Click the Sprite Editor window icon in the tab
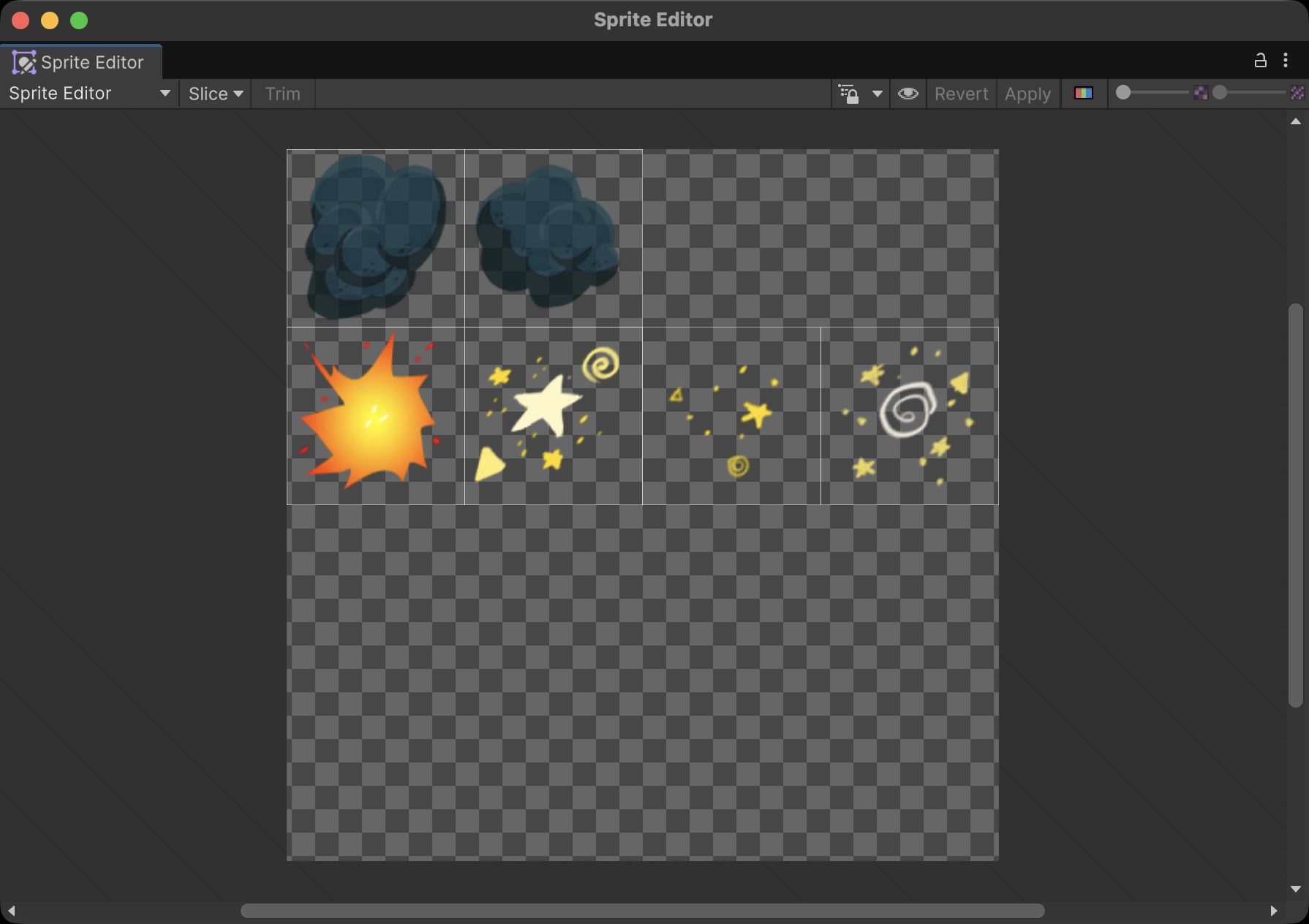1309x924 pixels. (24, 62)
